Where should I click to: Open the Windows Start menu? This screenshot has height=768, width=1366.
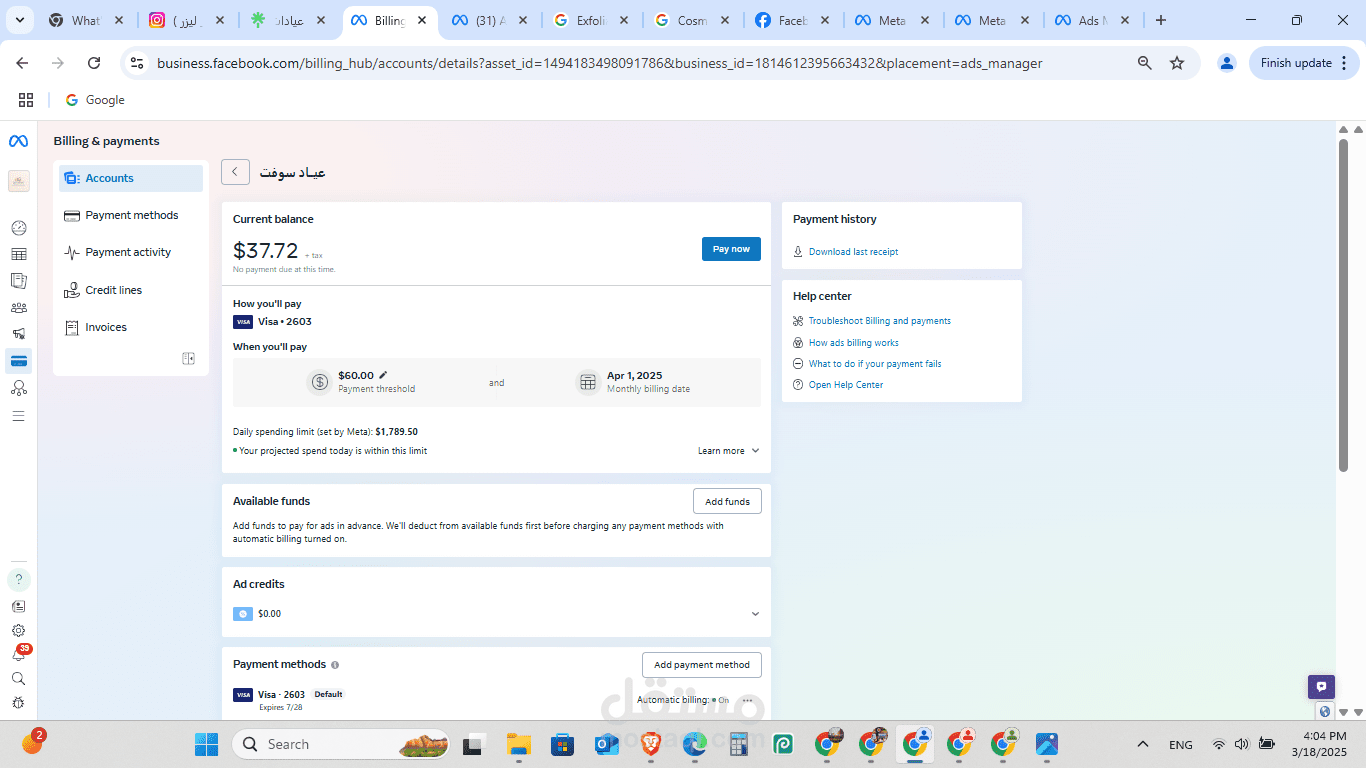pyautogui.click(x=207, y=744)
